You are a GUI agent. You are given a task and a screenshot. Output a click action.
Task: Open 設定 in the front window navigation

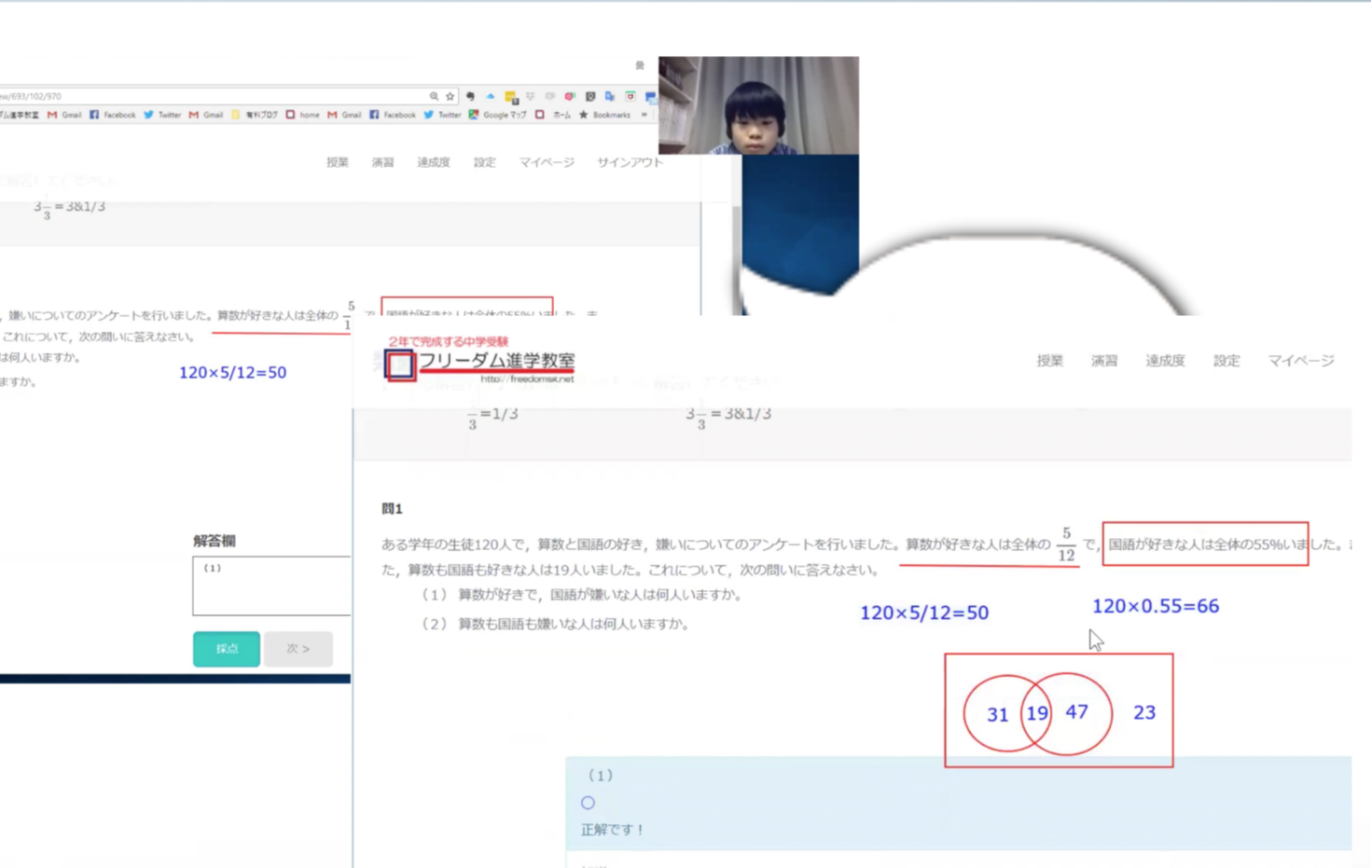(1226, 361)
